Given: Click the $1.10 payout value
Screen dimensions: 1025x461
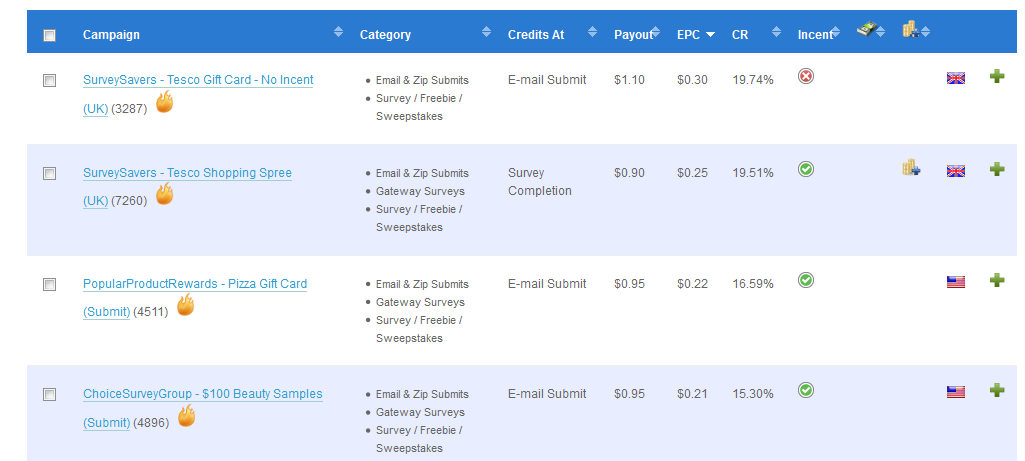Looking at the screenshot, I should [630, 80].
